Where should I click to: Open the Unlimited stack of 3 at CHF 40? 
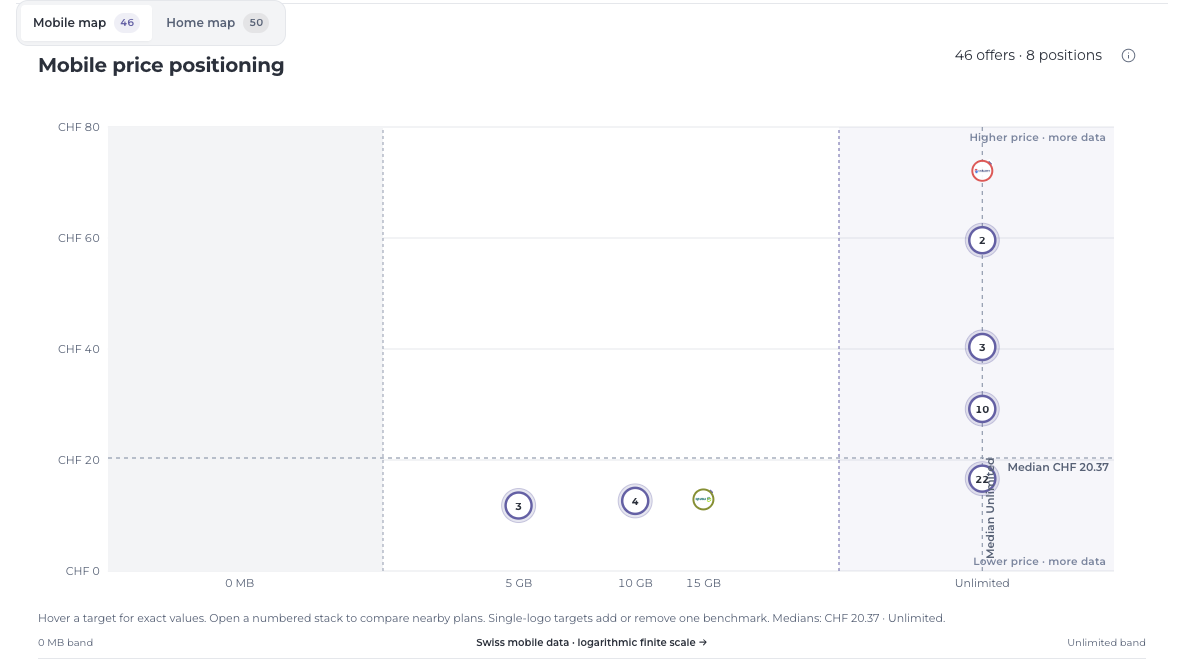[982, 347]
